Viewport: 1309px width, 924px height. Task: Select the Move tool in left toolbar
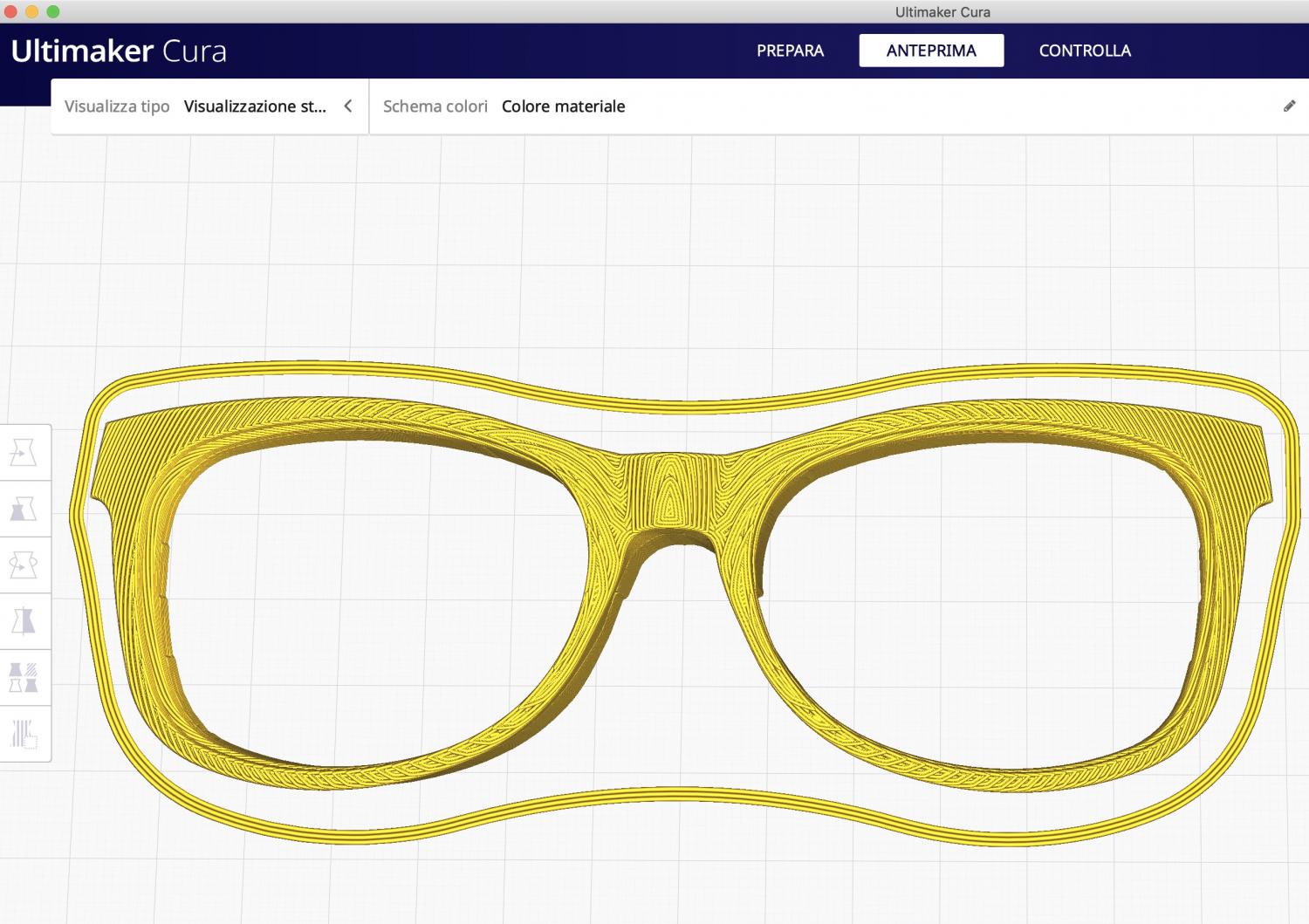(x=24, y=453)
